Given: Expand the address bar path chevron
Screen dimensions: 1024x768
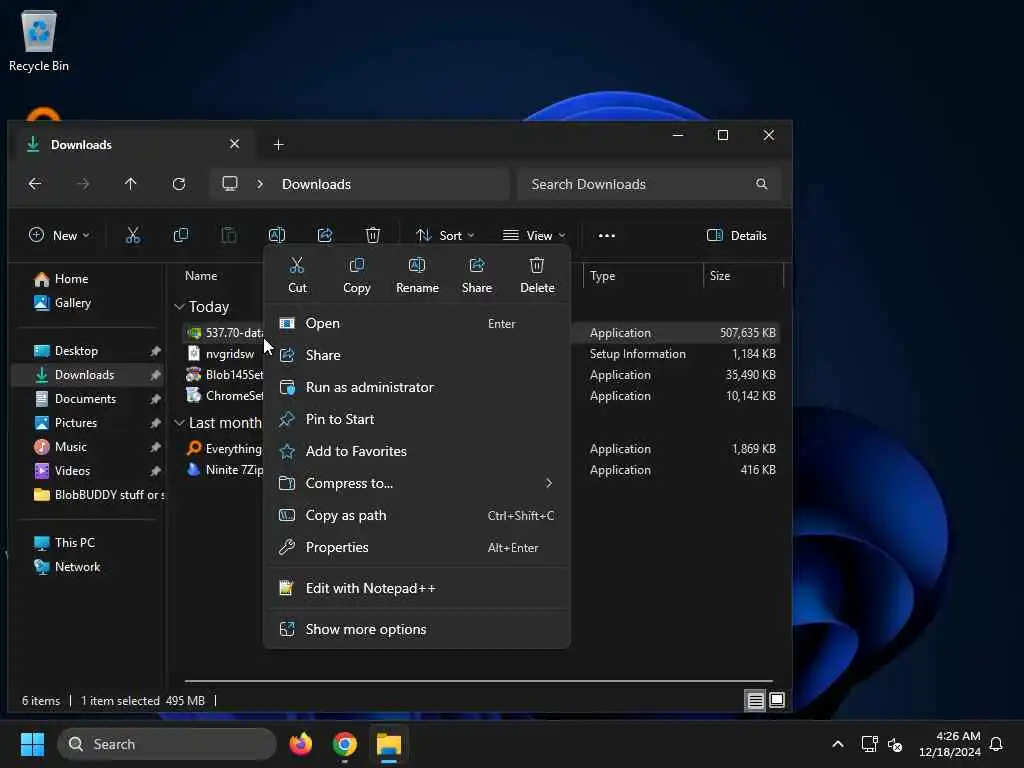Looking at the screenshot, I should pos(260,184).
